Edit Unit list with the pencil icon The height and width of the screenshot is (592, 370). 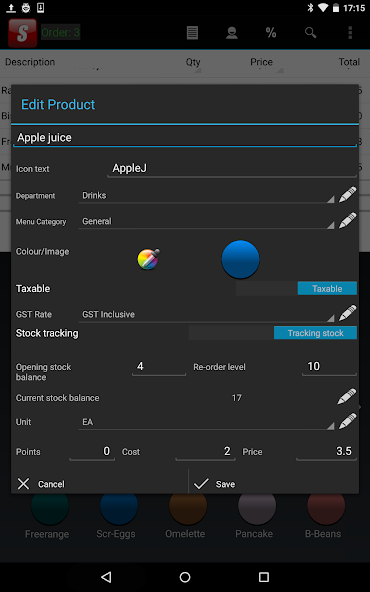pos(347,421)
